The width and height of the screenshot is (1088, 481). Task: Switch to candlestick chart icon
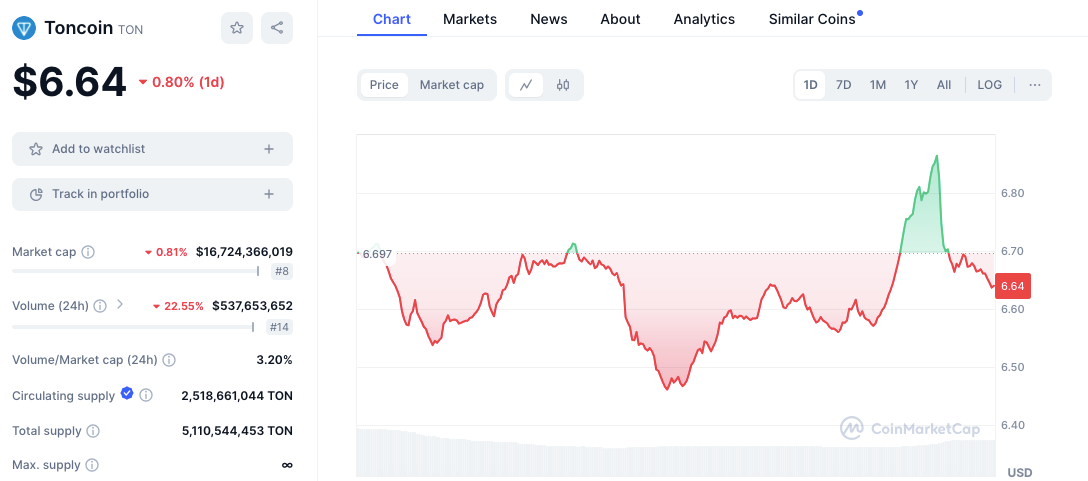point(563,85)
